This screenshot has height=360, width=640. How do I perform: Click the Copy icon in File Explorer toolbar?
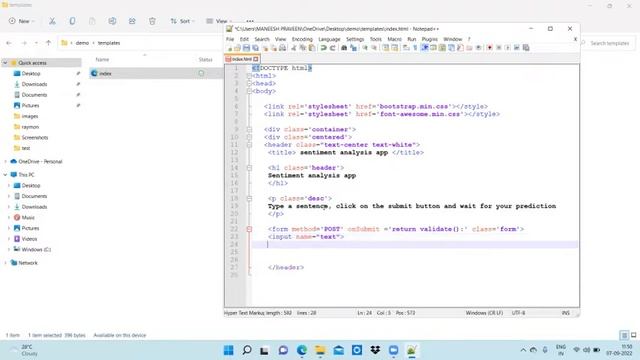point(72,21)
